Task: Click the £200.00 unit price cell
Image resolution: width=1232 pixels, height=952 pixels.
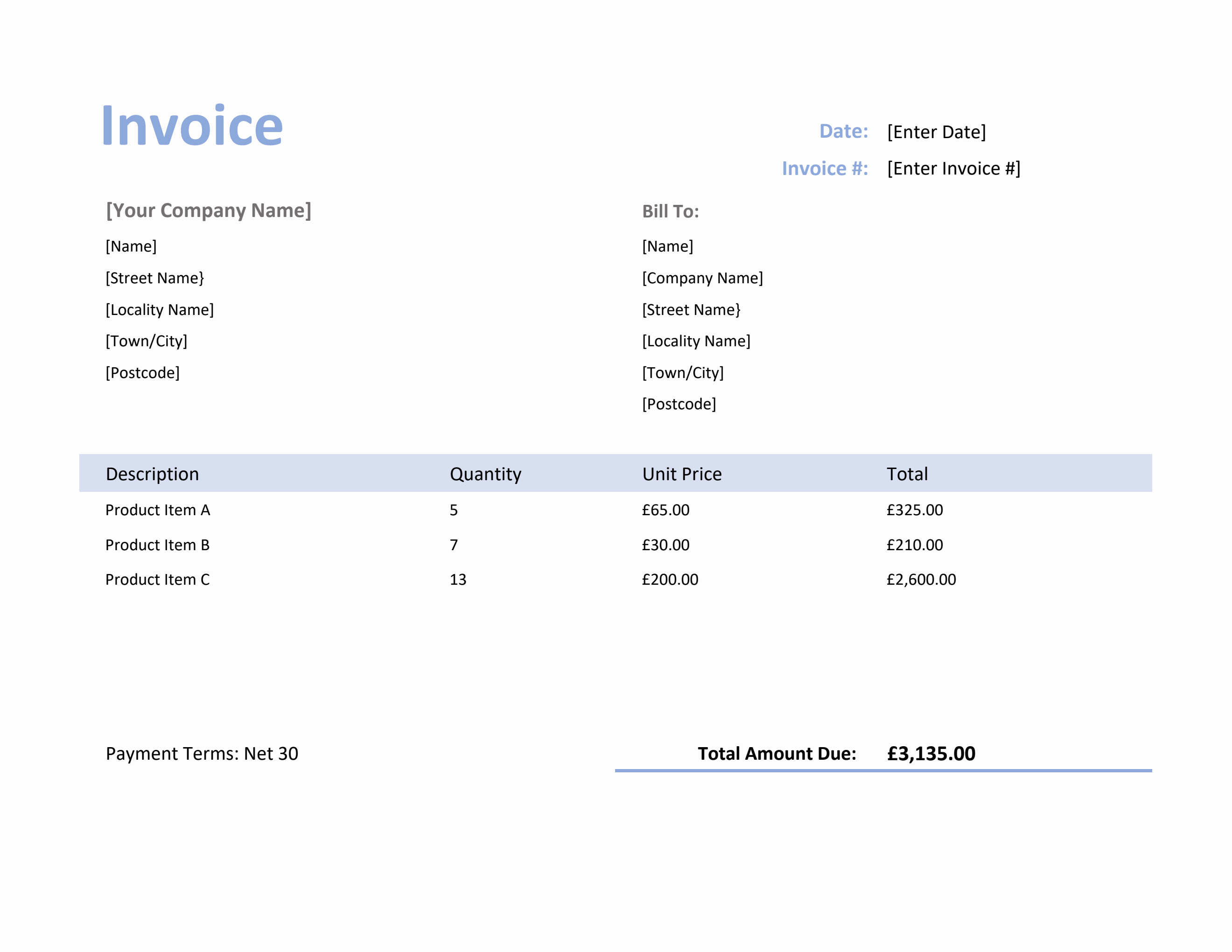Action: tap(670, 580)
